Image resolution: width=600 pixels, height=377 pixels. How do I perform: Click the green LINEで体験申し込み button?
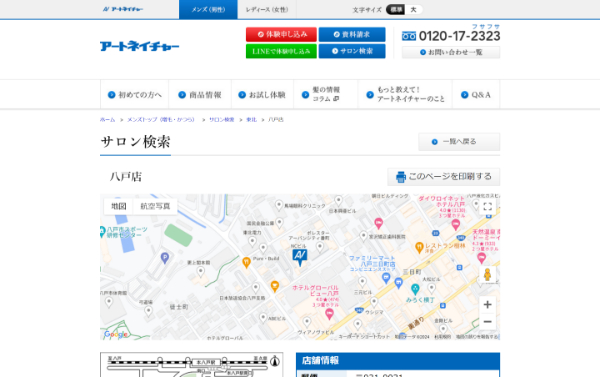click(x=281, y=51)
